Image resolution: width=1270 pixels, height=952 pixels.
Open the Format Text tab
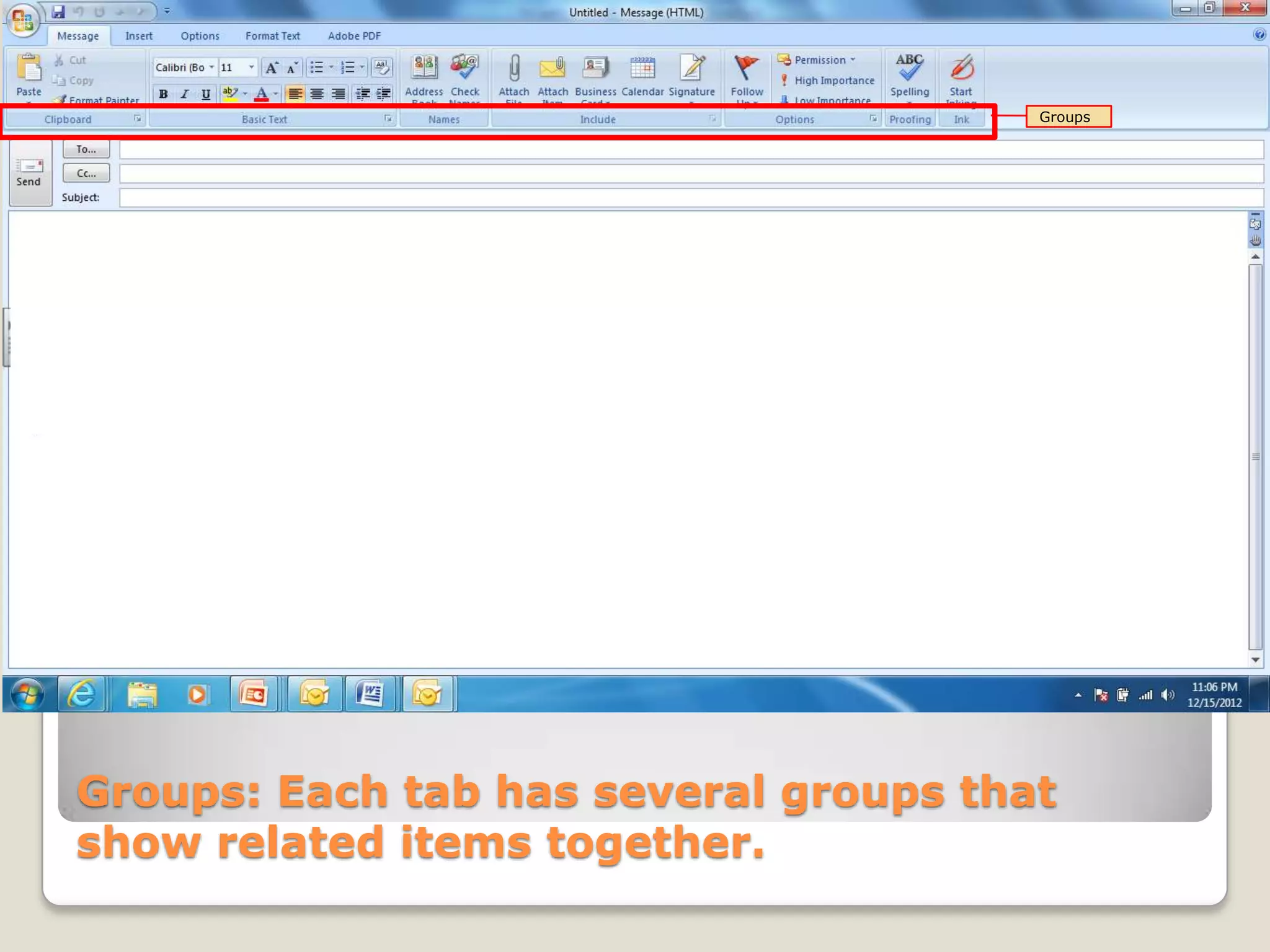[273, 36]
